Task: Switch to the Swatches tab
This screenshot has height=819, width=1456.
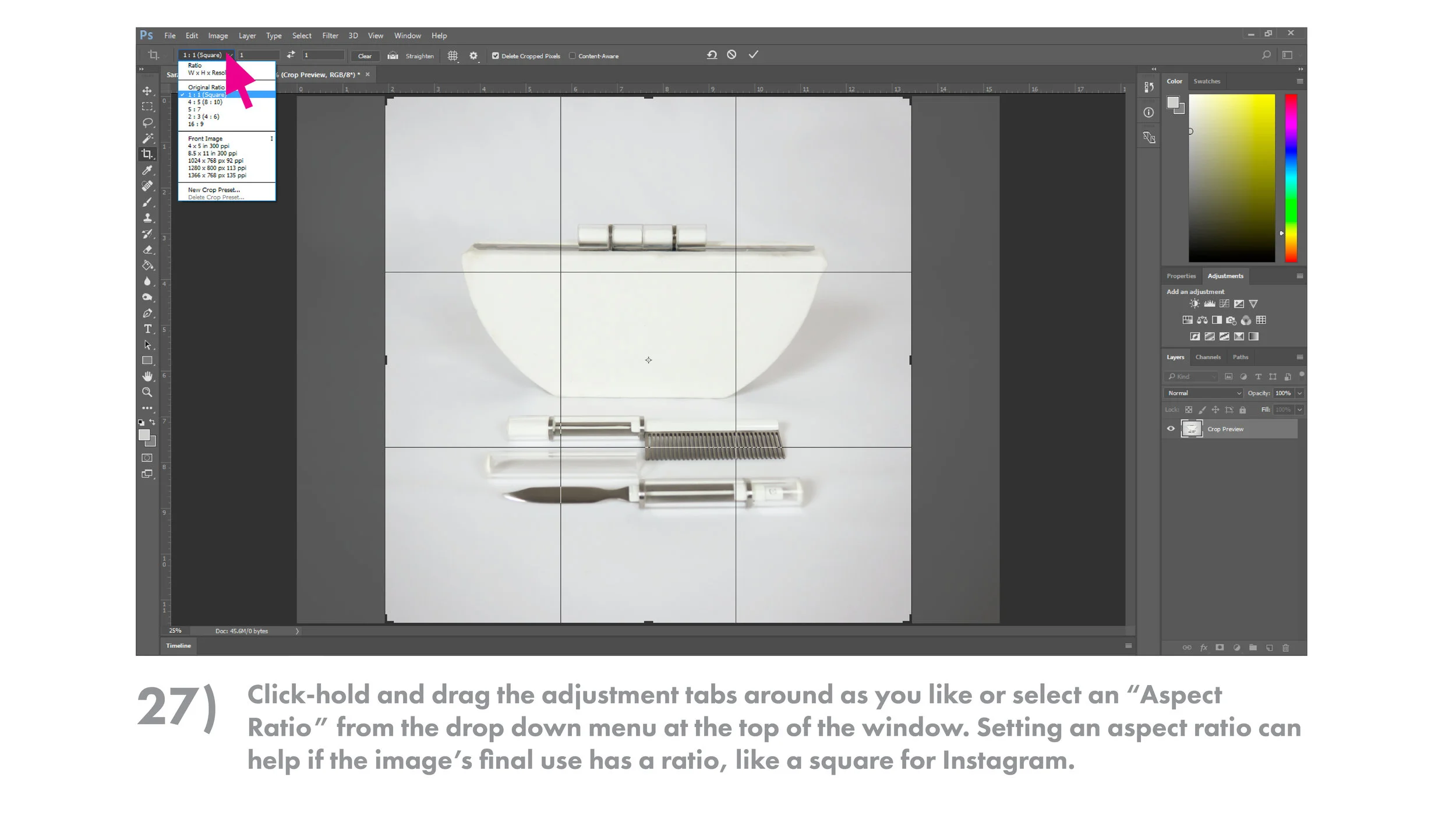Action: [x=1207, y=82]
